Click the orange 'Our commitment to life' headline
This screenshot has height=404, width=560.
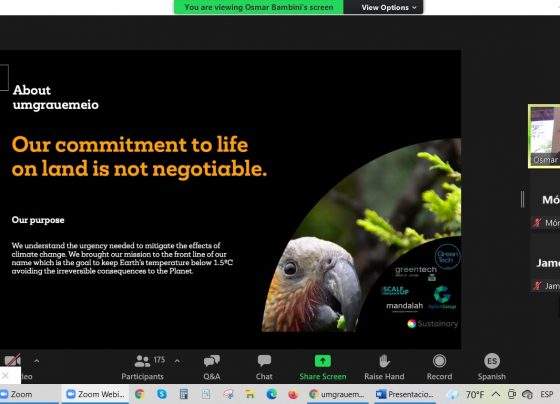[139, 156]
